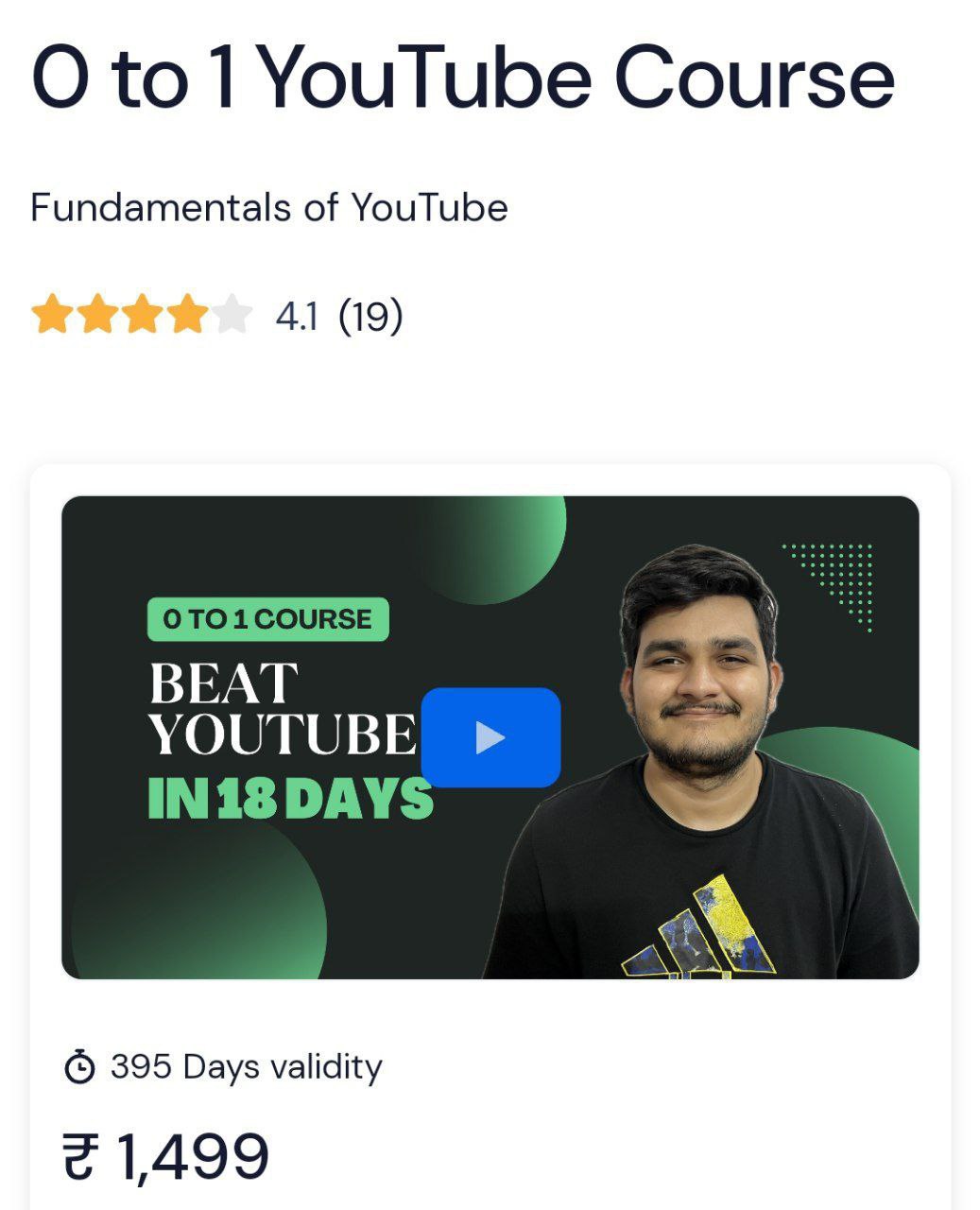Click the third rating star
980x1210 pixels.
[x=142, y=315]
